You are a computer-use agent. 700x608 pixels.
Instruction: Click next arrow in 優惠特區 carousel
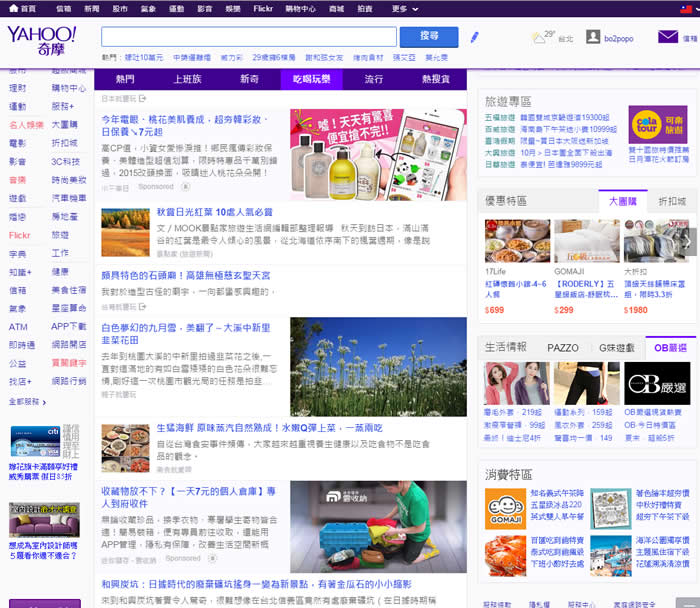click(688, 240)
